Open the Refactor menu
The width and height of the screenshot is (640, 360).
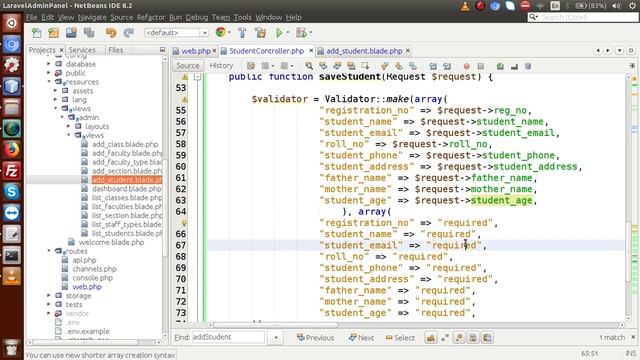tap(151, 17)
